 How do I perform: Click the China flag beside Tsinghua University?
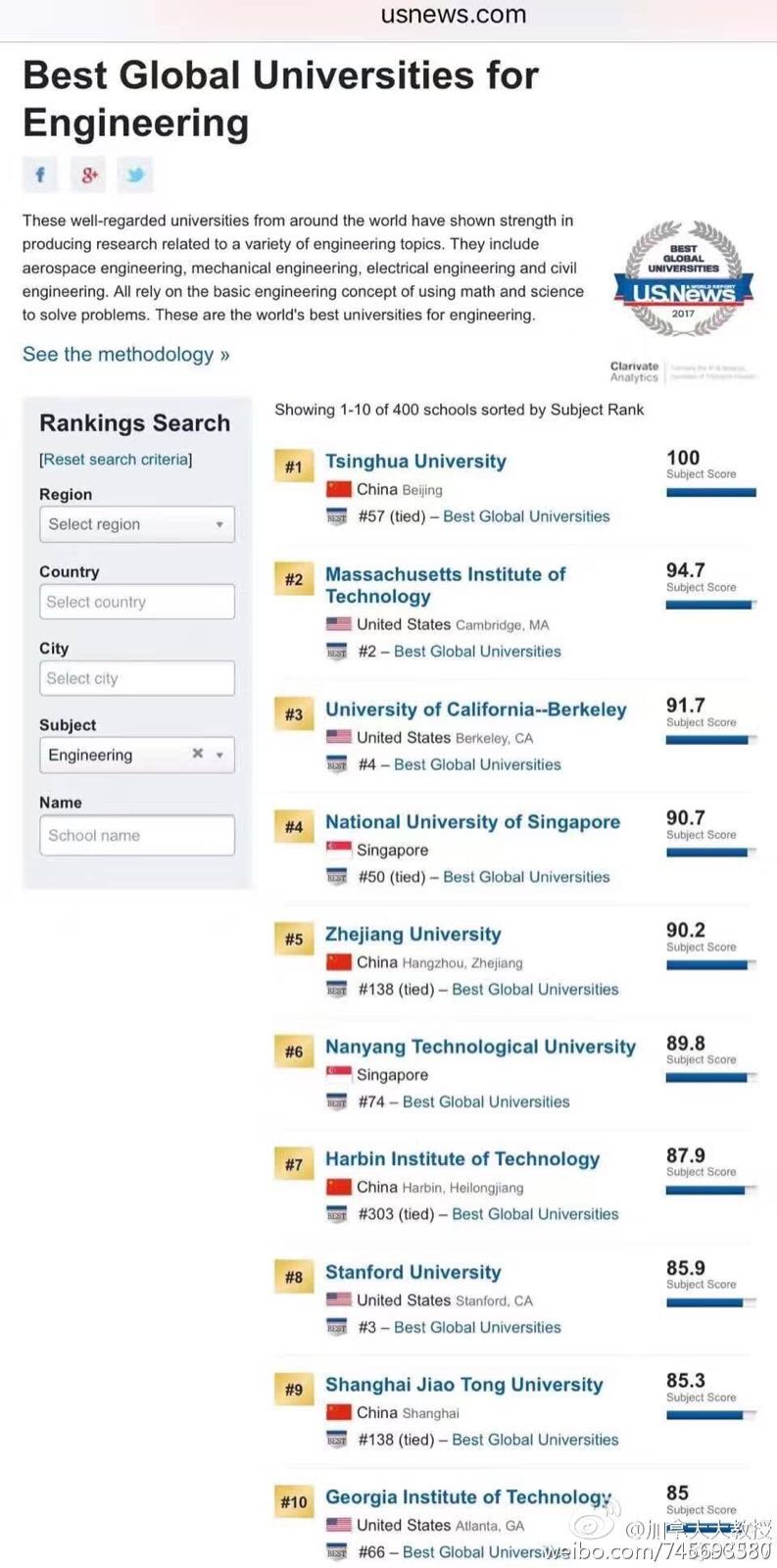click(338, 489)
